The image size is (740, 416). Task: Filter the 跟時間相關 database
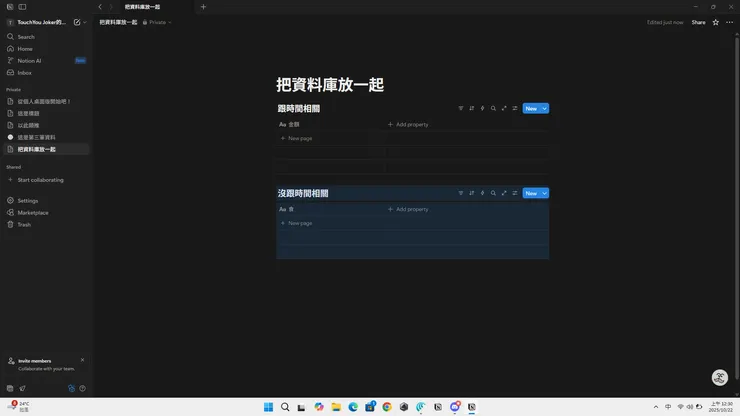pos(461,108)
